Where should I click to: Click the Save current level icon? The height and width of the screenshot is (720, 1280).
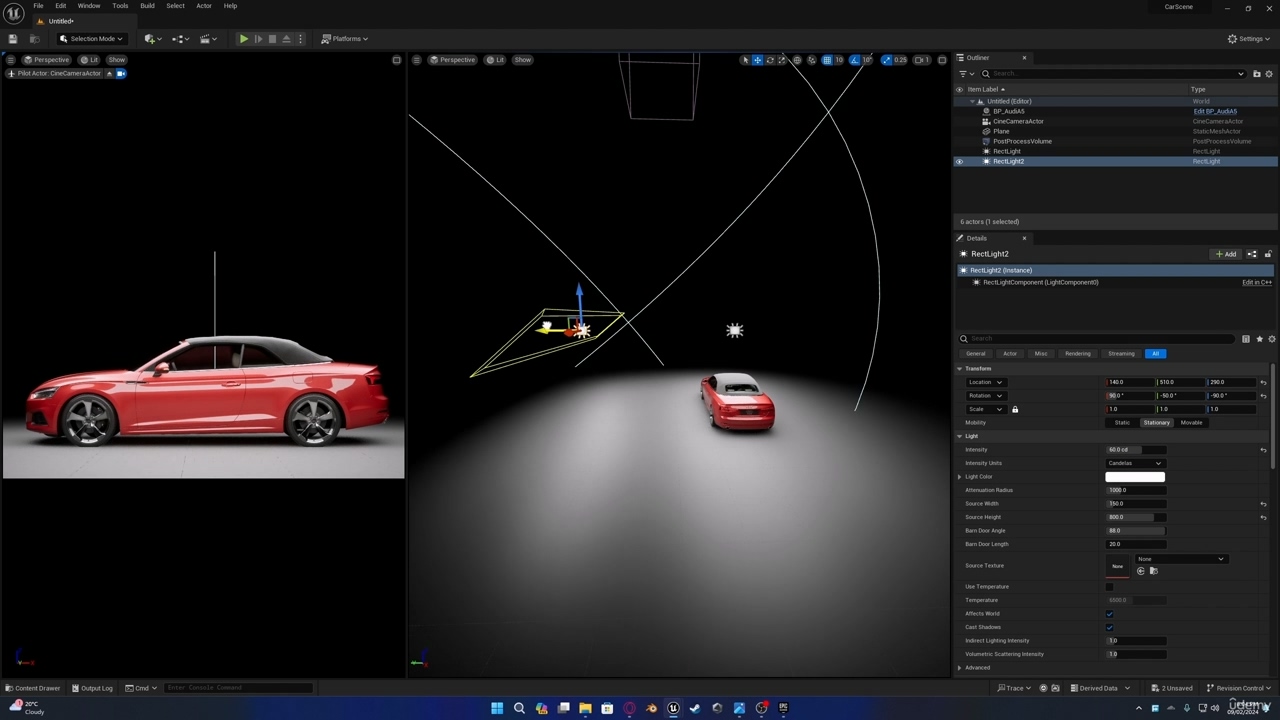click(13, 39)
